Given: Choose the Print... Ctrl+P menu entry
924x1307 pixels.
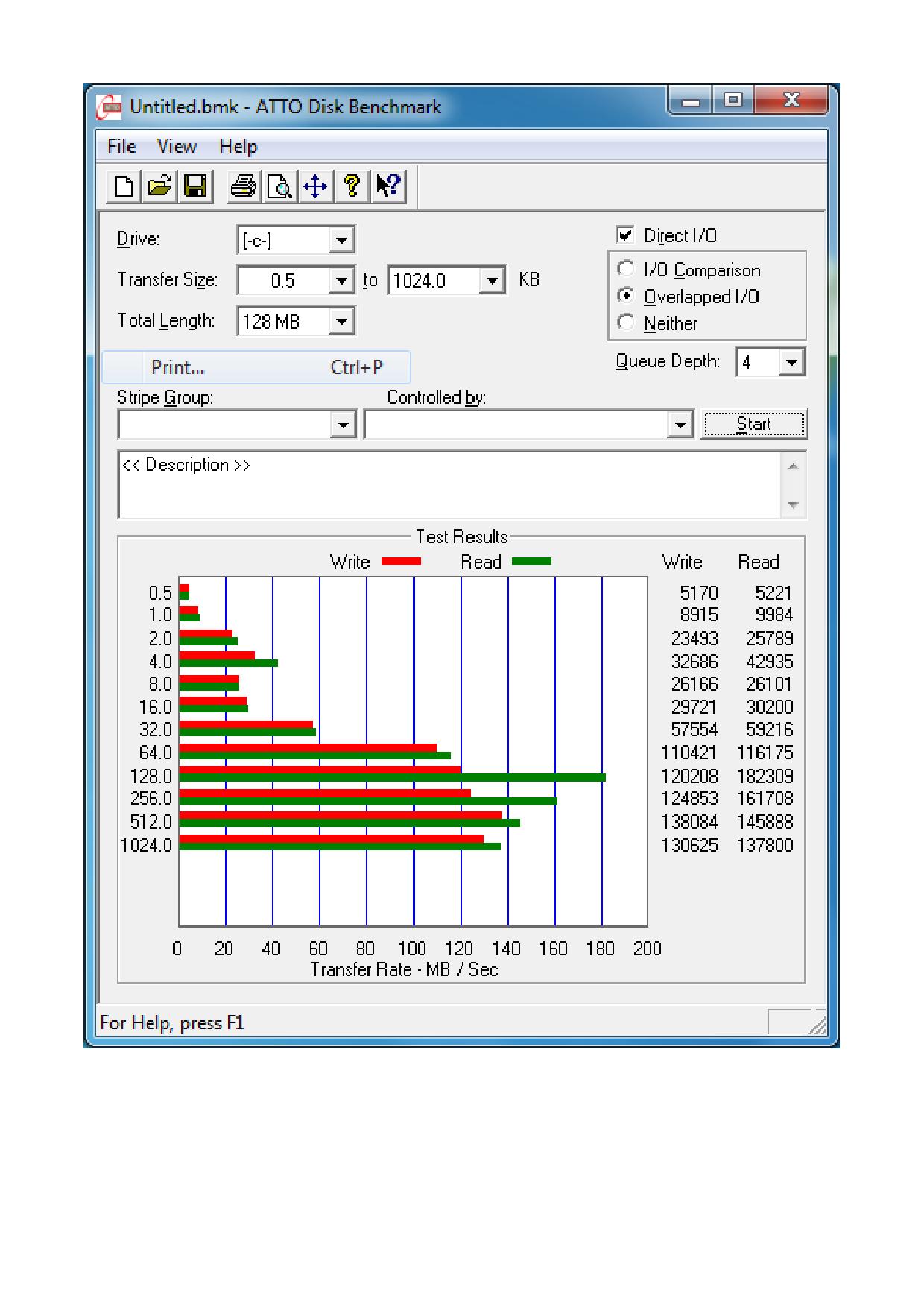Looking at the screenshot, I should [256, 367].
